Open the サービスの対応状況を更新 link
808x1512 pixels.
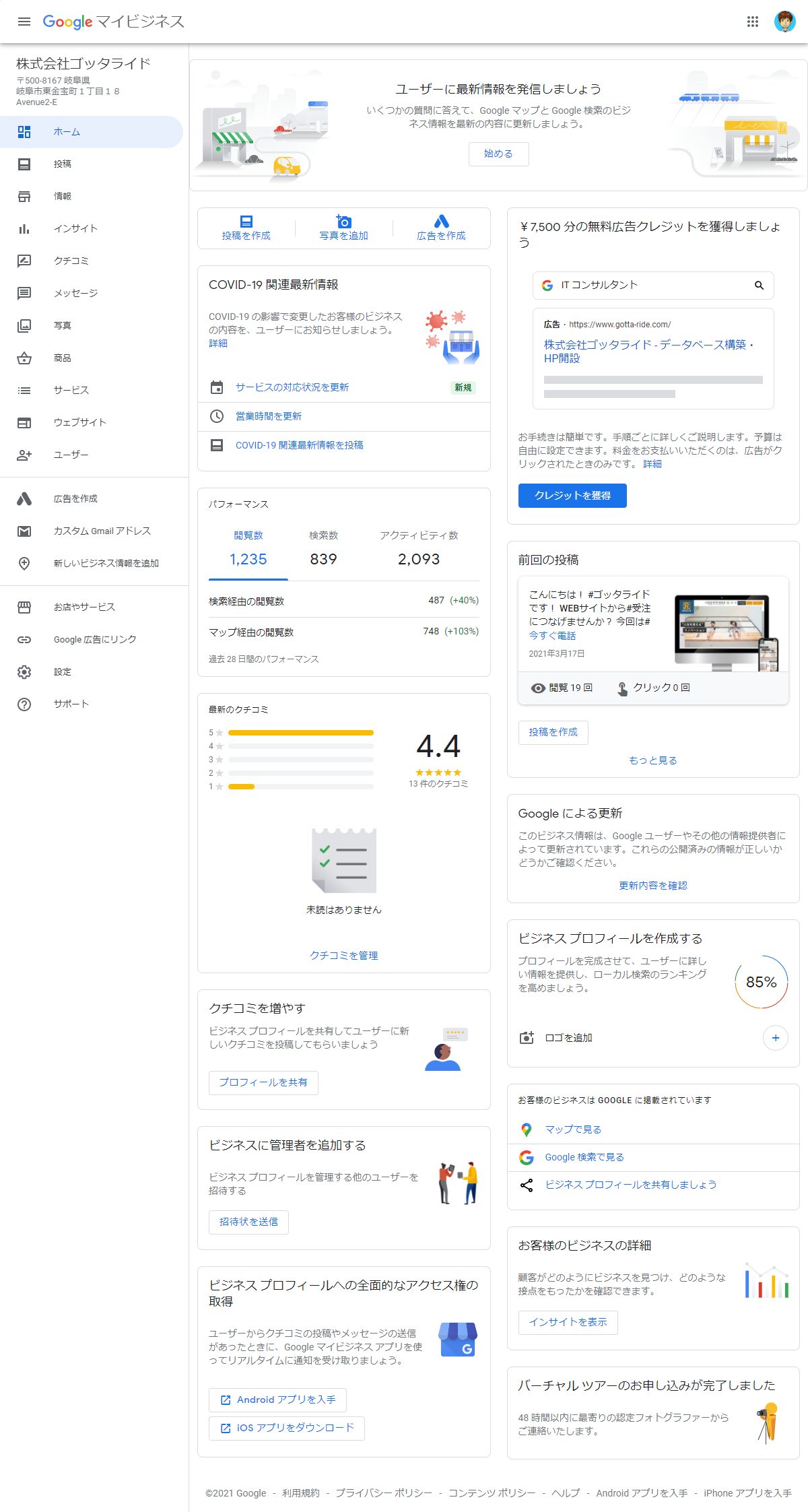click(x=292, y=387)
